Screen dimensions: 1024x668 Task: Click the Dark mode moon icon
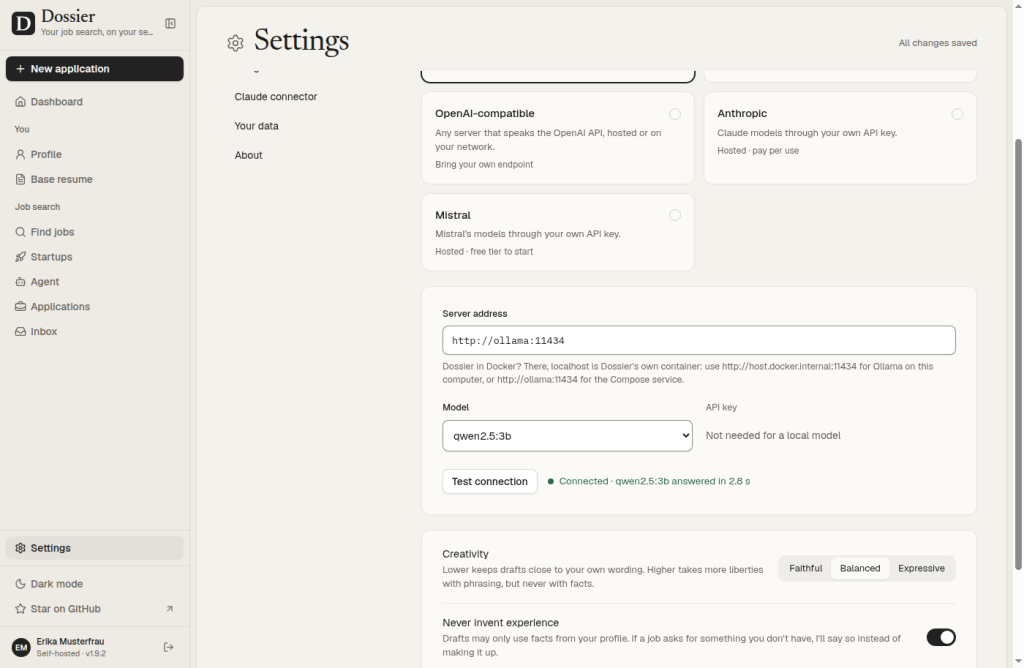tap(20, 584)
